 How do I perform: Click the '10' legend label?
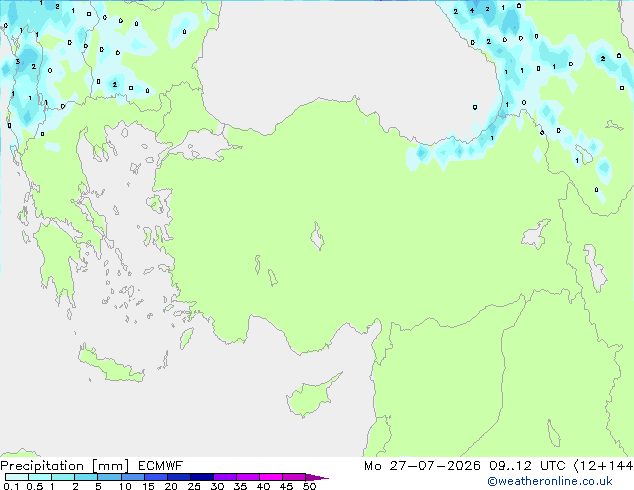click(125, 486)
